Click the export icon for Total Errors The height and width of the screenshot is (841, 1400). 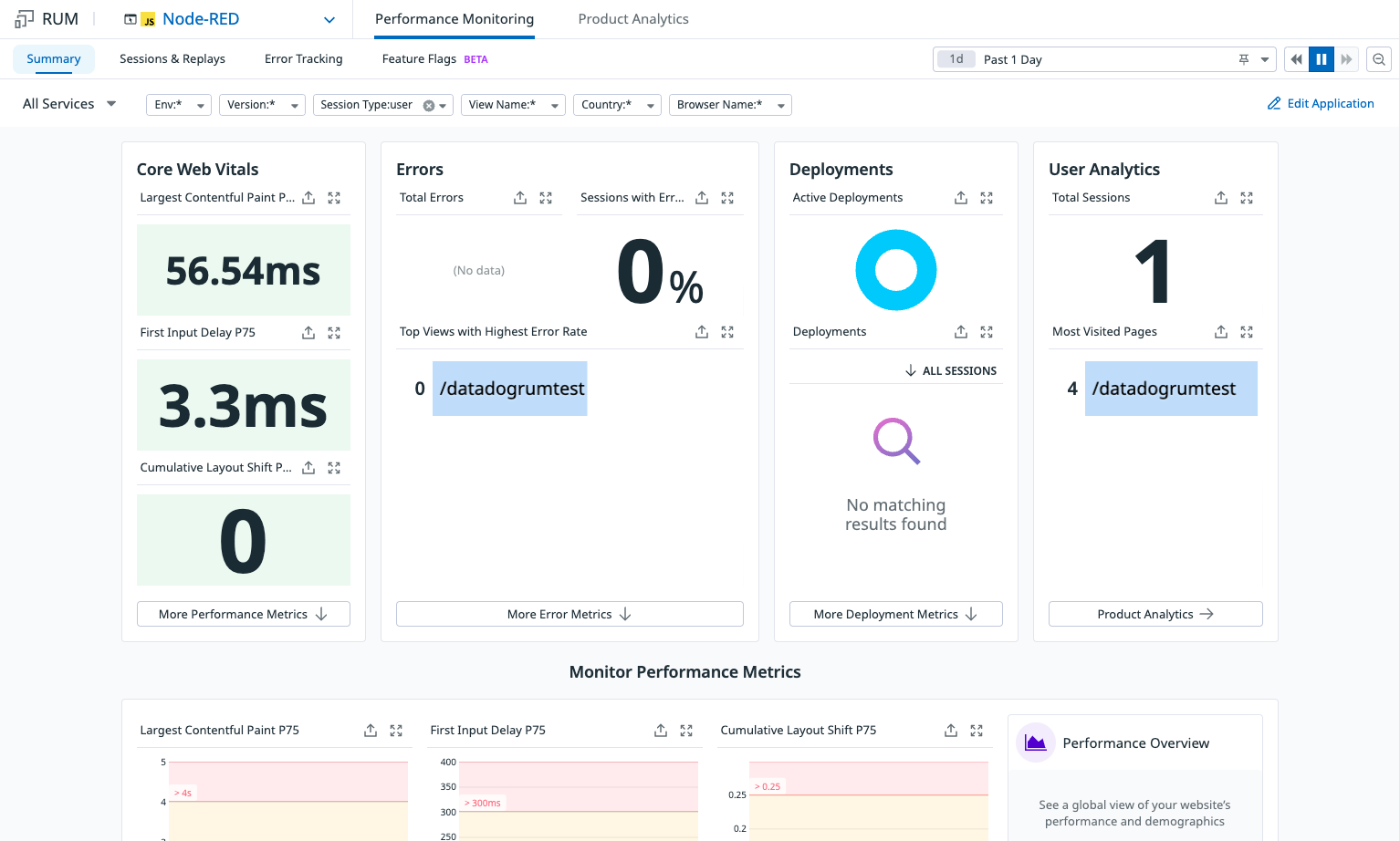pos(520,198)
